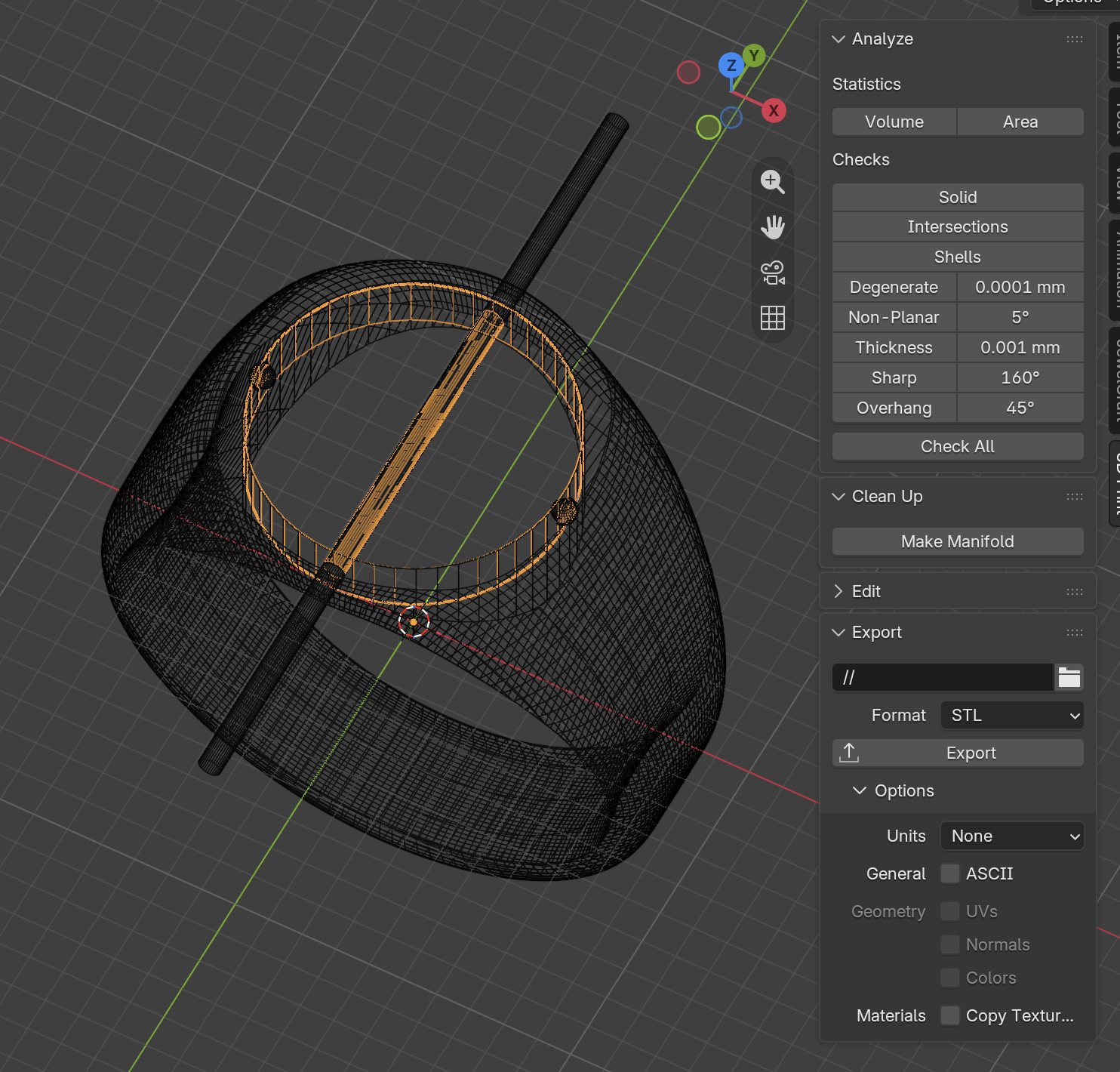Open the Units None dropdown
Image resolution: width=1120 pixels, height=1072 pixels.
[x=1012, y=836]
